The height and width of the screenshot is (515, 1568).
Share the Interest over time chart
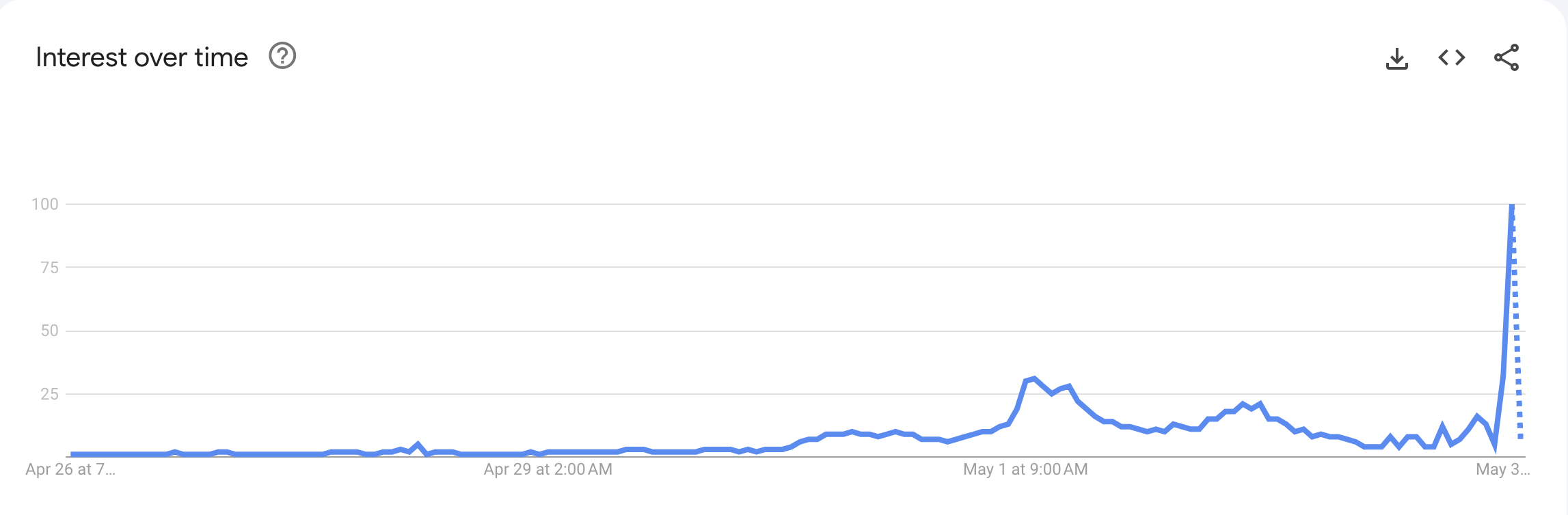coord(1506,58)
